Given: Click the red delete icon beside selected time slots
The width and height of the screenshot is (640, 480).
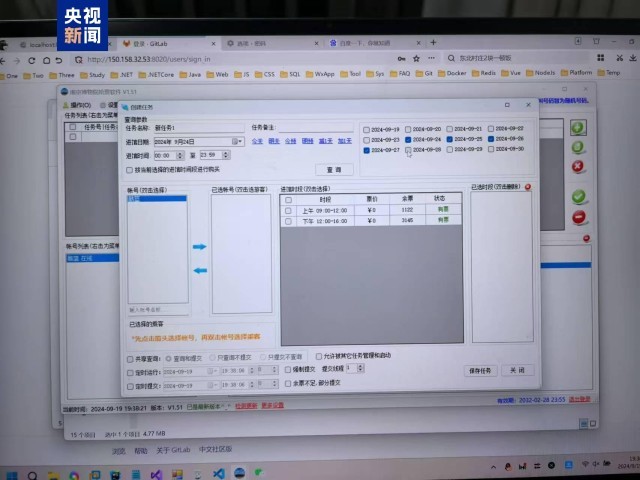Looking at the screenshot, I should (528, 187).
